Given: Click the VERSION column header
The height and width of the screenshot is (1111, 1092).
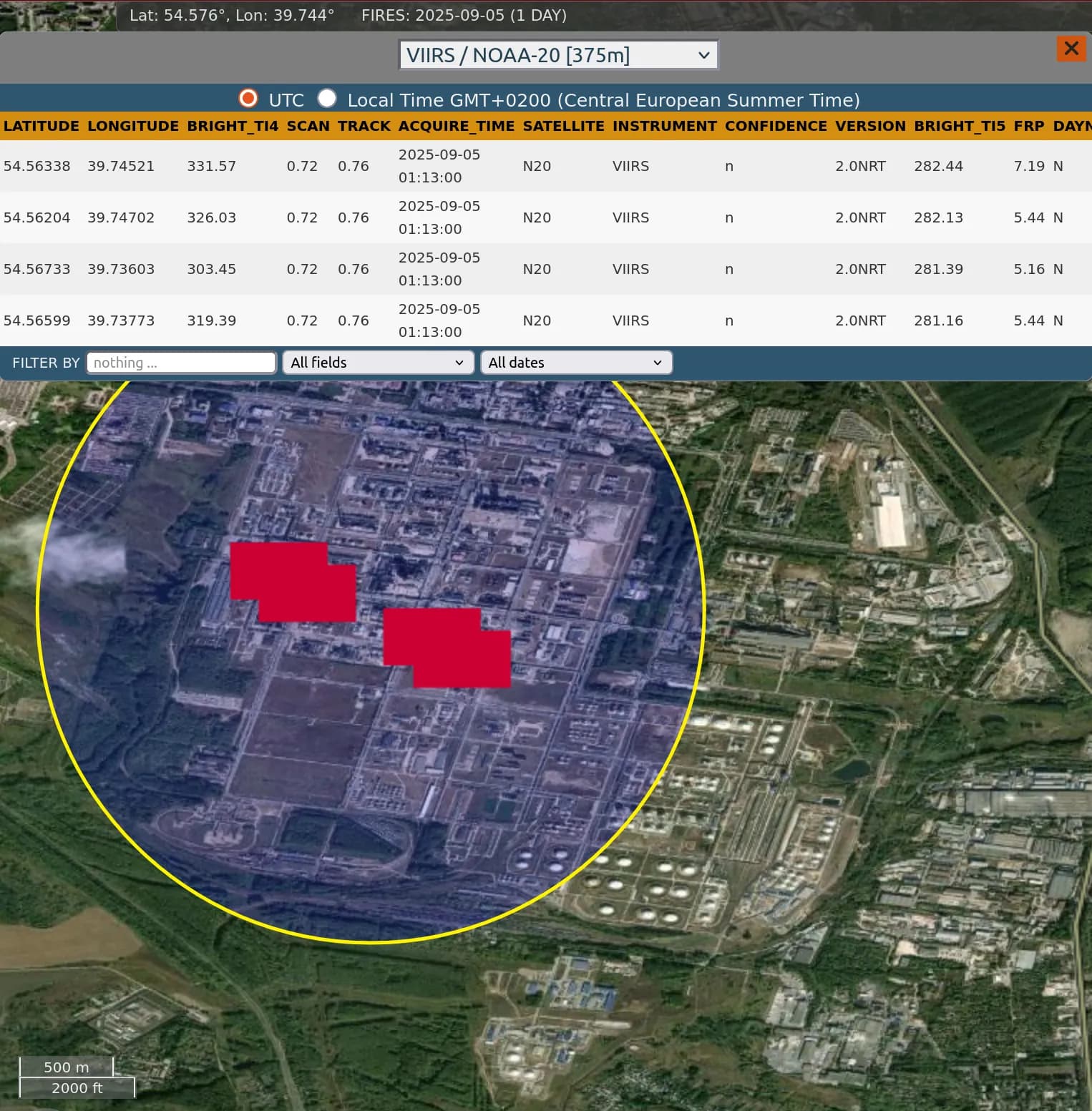Looking at the screenshot, I should point(871,126).
